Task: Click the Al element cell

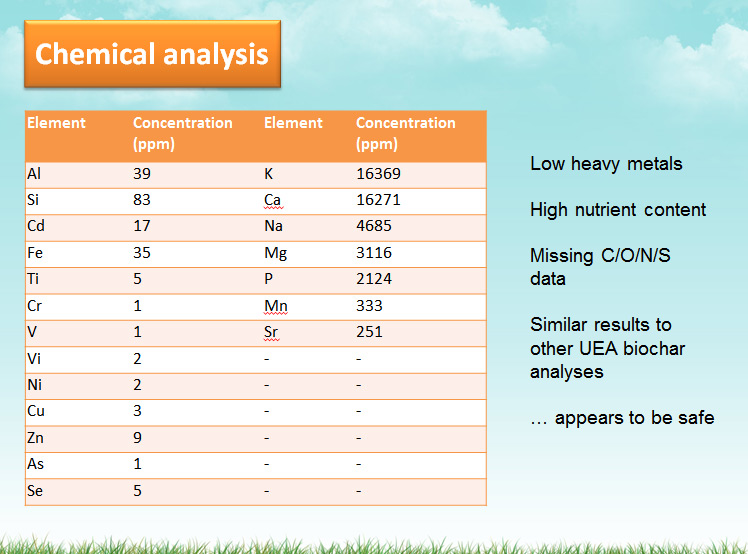Action: pos(34,174)
